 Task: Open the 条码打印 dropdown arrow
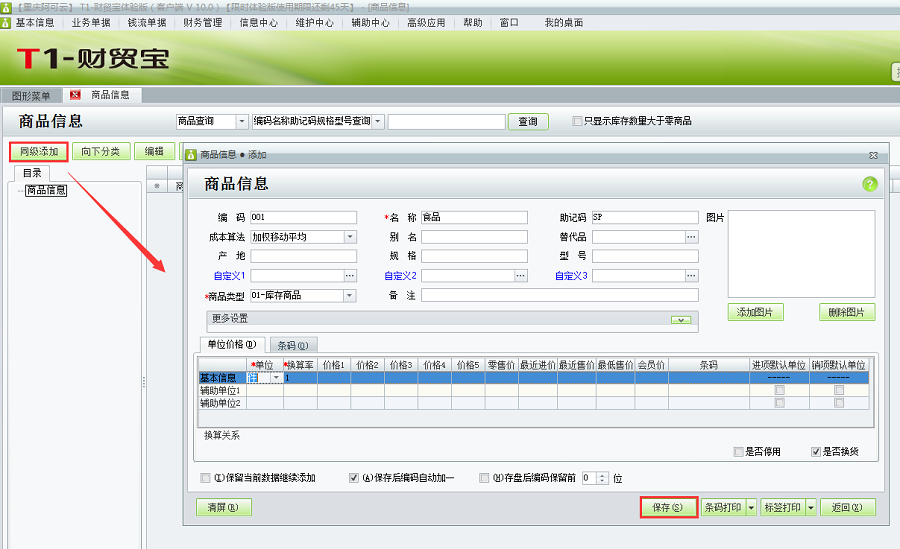pos(751,508)
